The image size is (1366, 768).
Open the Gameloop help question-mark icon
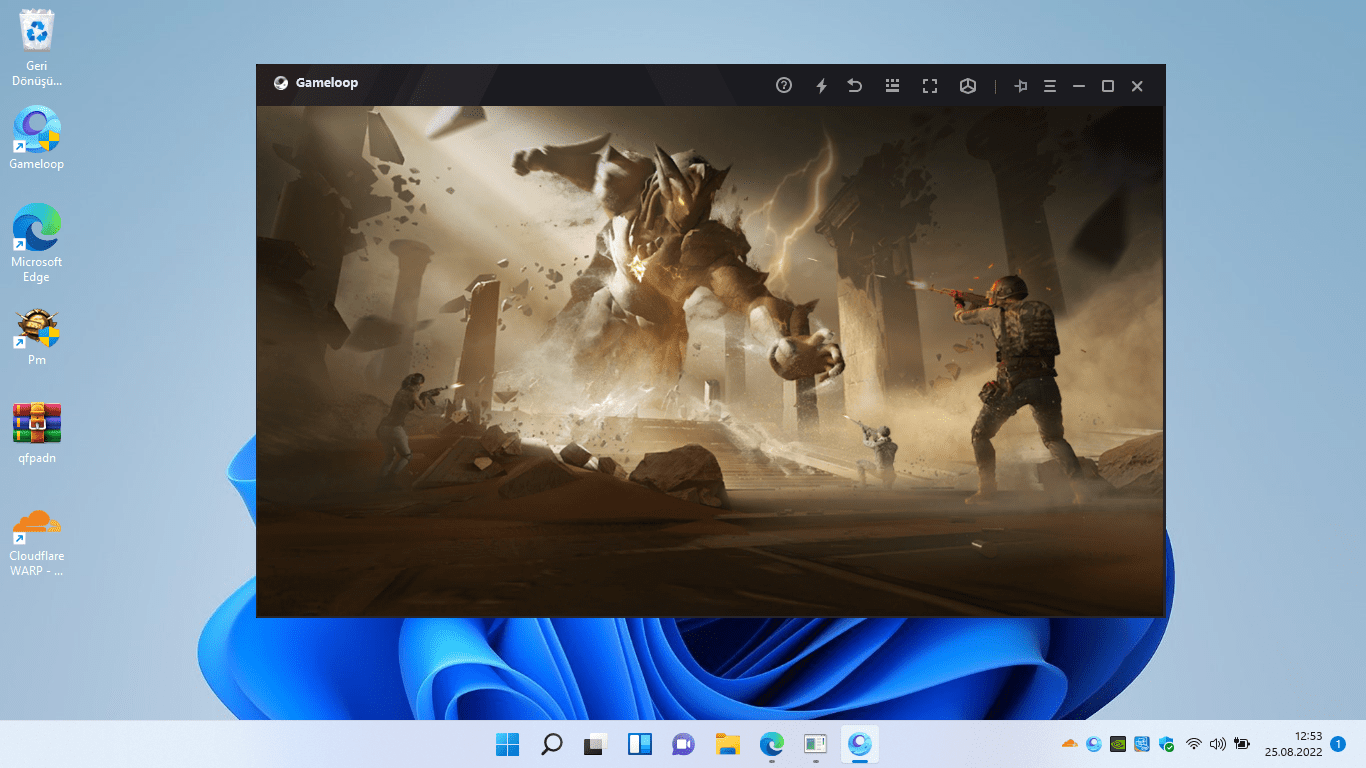(x=784, y=86)
